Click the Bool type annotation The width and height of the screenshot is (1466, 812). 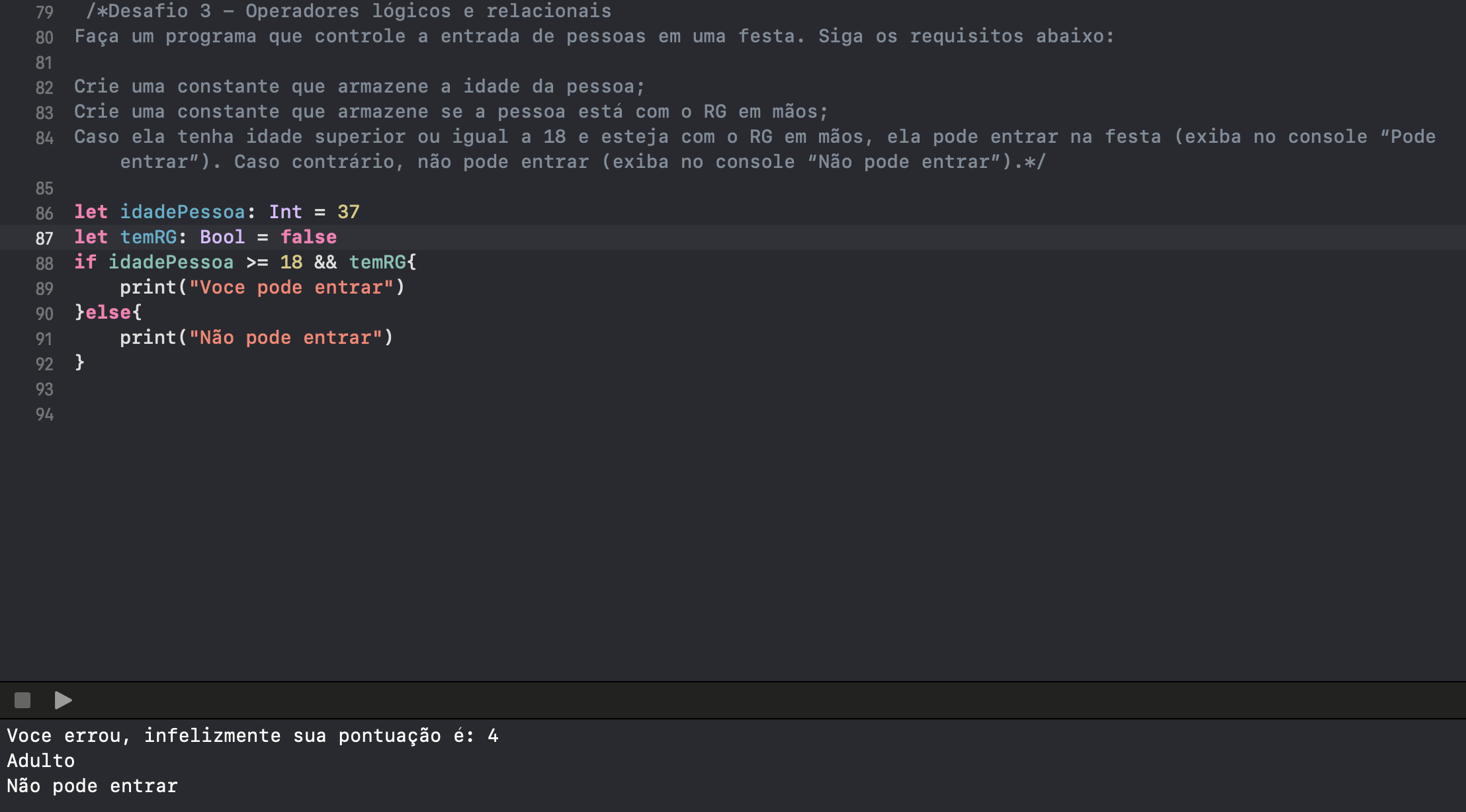click(x=222, y=237)
